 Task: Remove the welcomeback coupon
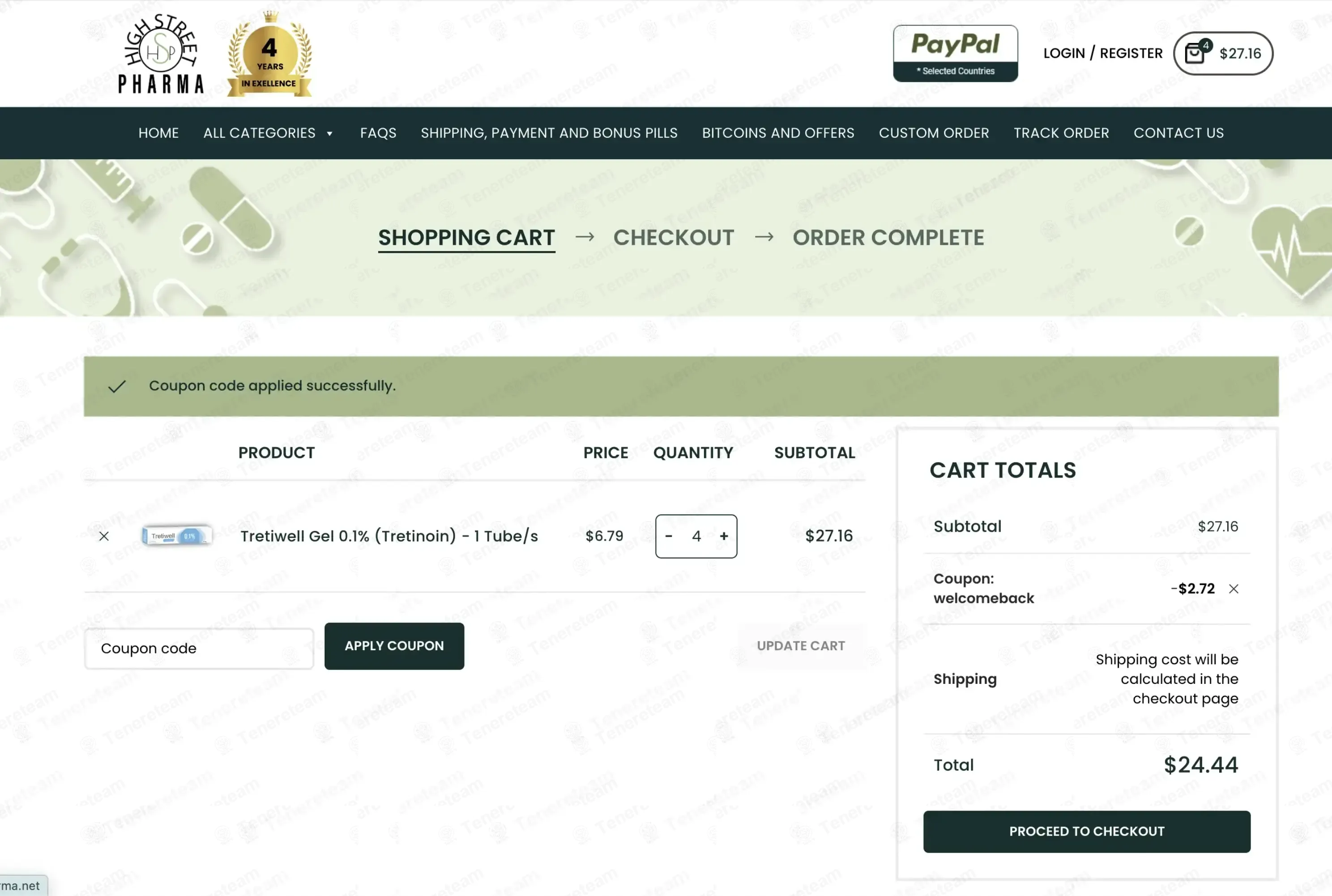point(1234,589)
